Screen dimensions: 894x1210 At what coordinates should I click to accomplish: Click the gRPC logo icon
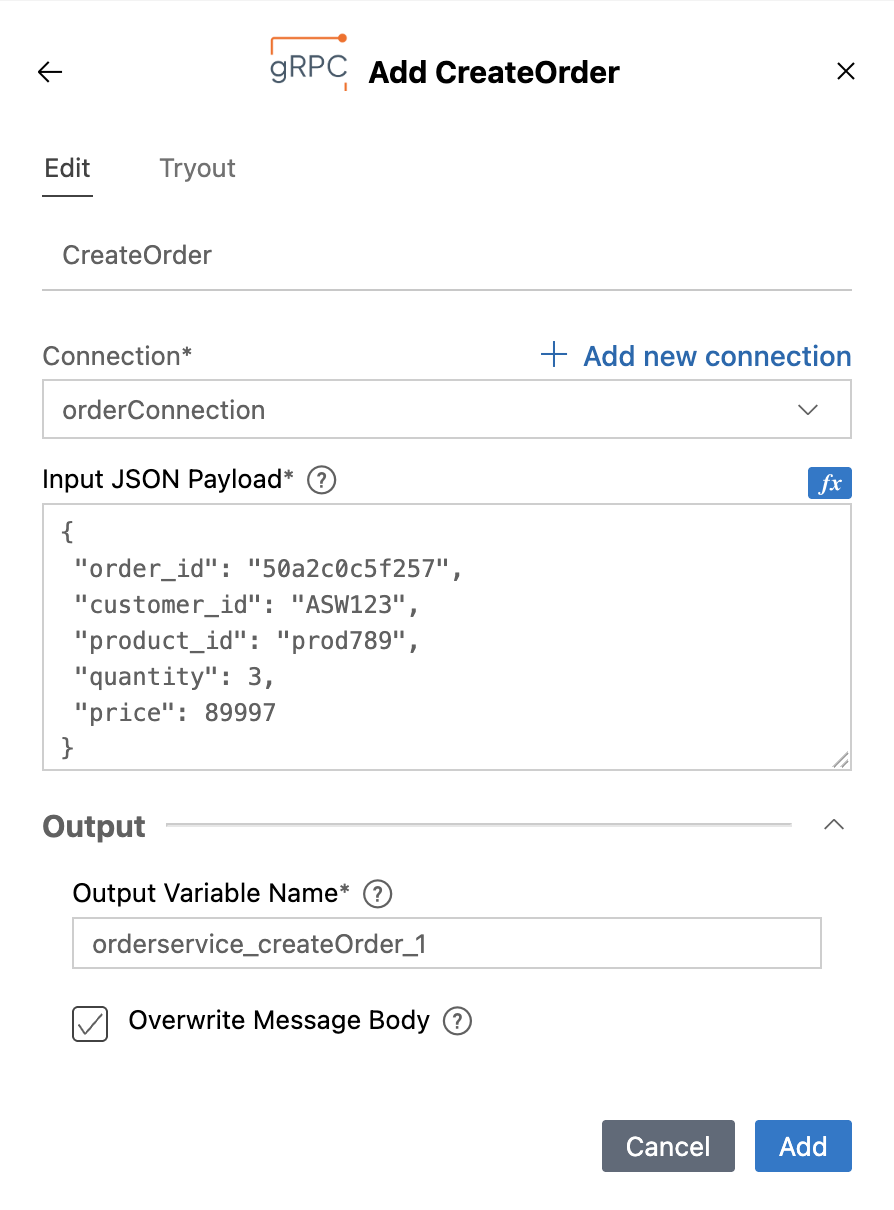tap(310, 63)
